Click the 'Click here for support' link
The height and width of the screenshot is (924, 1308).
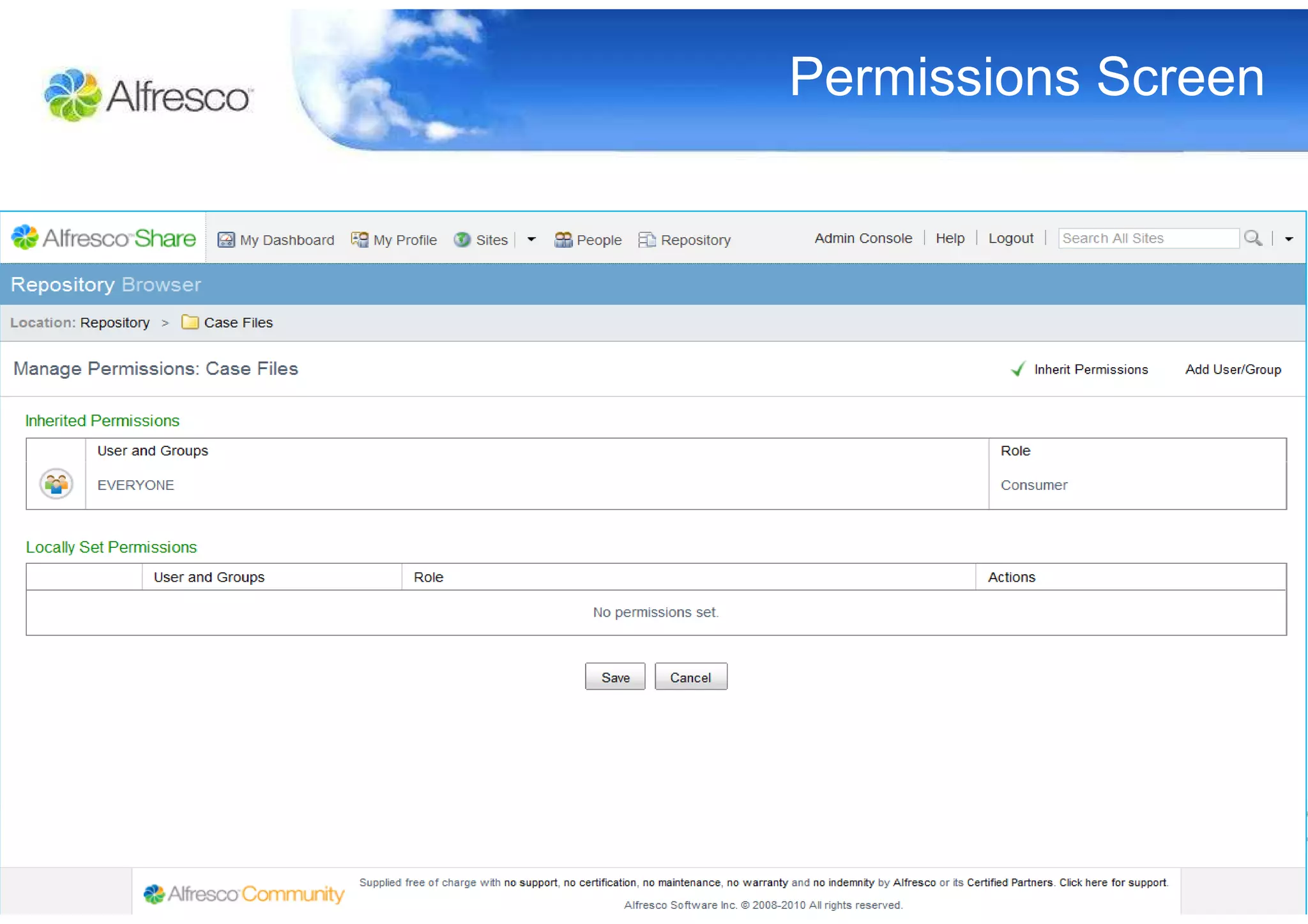coord(1113,882)
